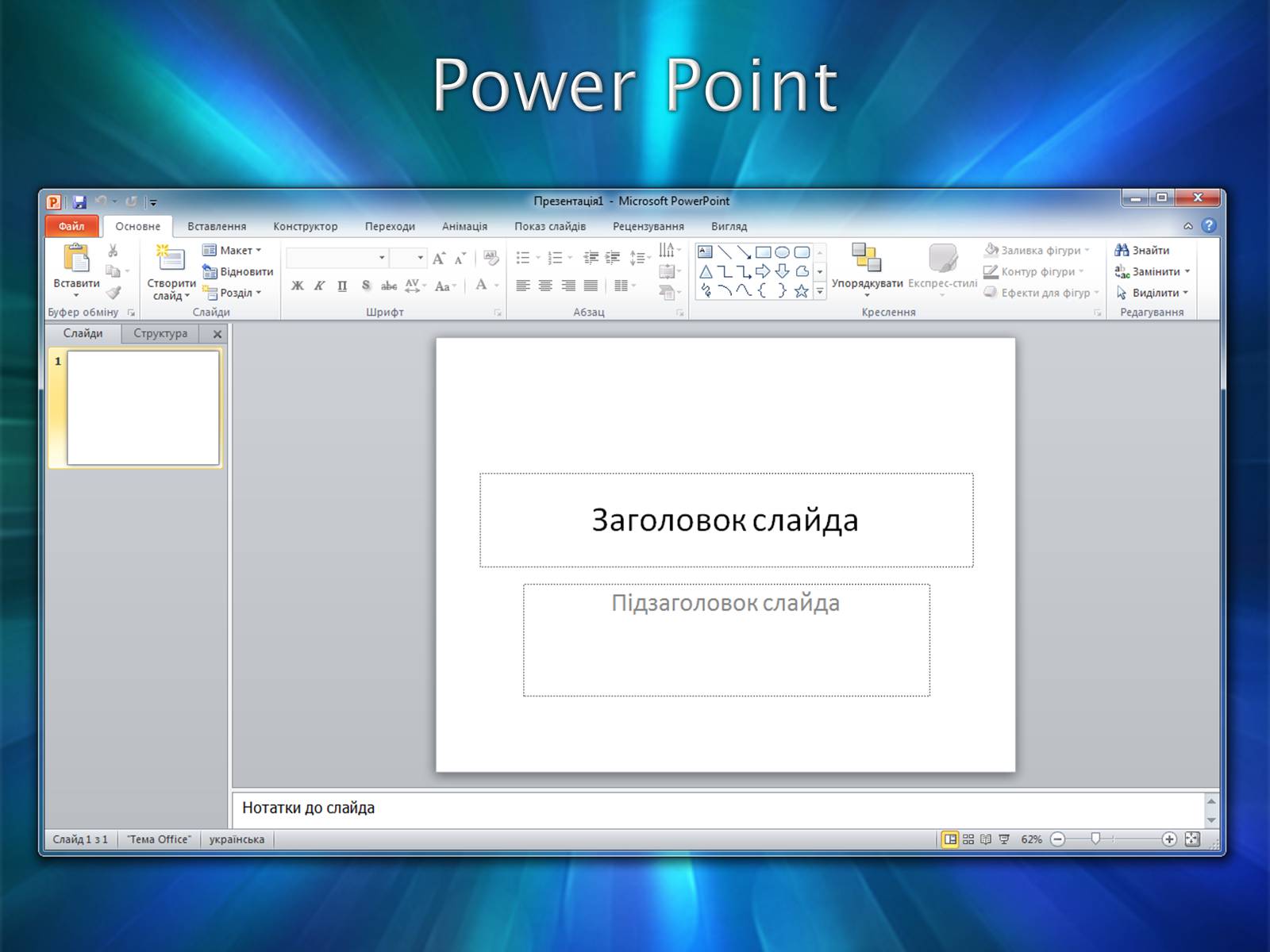This screenshot has width=1270, height=952.
Task: Save the presentation with the floppy icon
Action: (x=79, y=202)
